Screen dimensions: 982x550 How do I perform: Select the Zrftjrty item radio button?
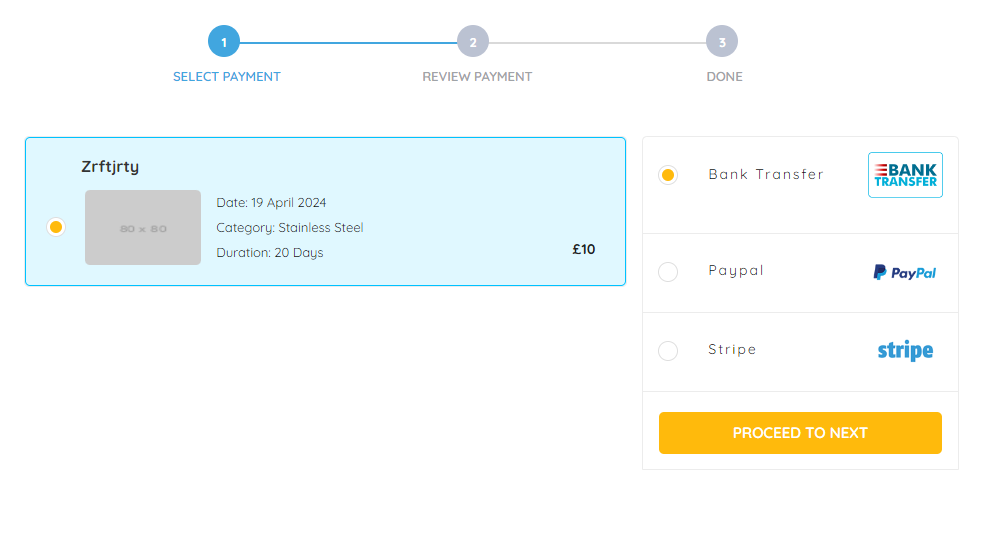click(x=56, y=227)
